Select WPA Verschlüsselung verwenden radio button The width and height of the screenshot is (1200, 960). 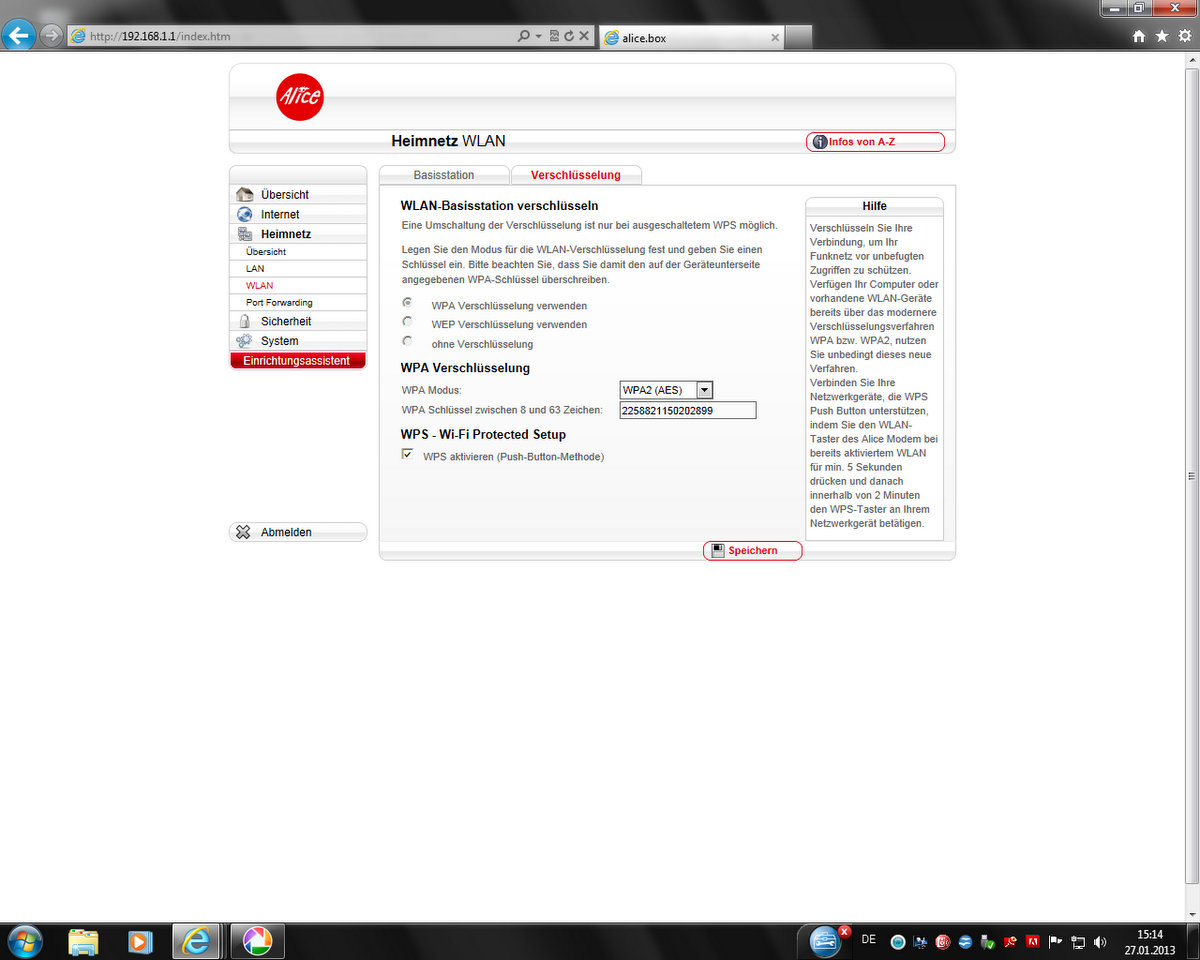[x=407, y=302]
